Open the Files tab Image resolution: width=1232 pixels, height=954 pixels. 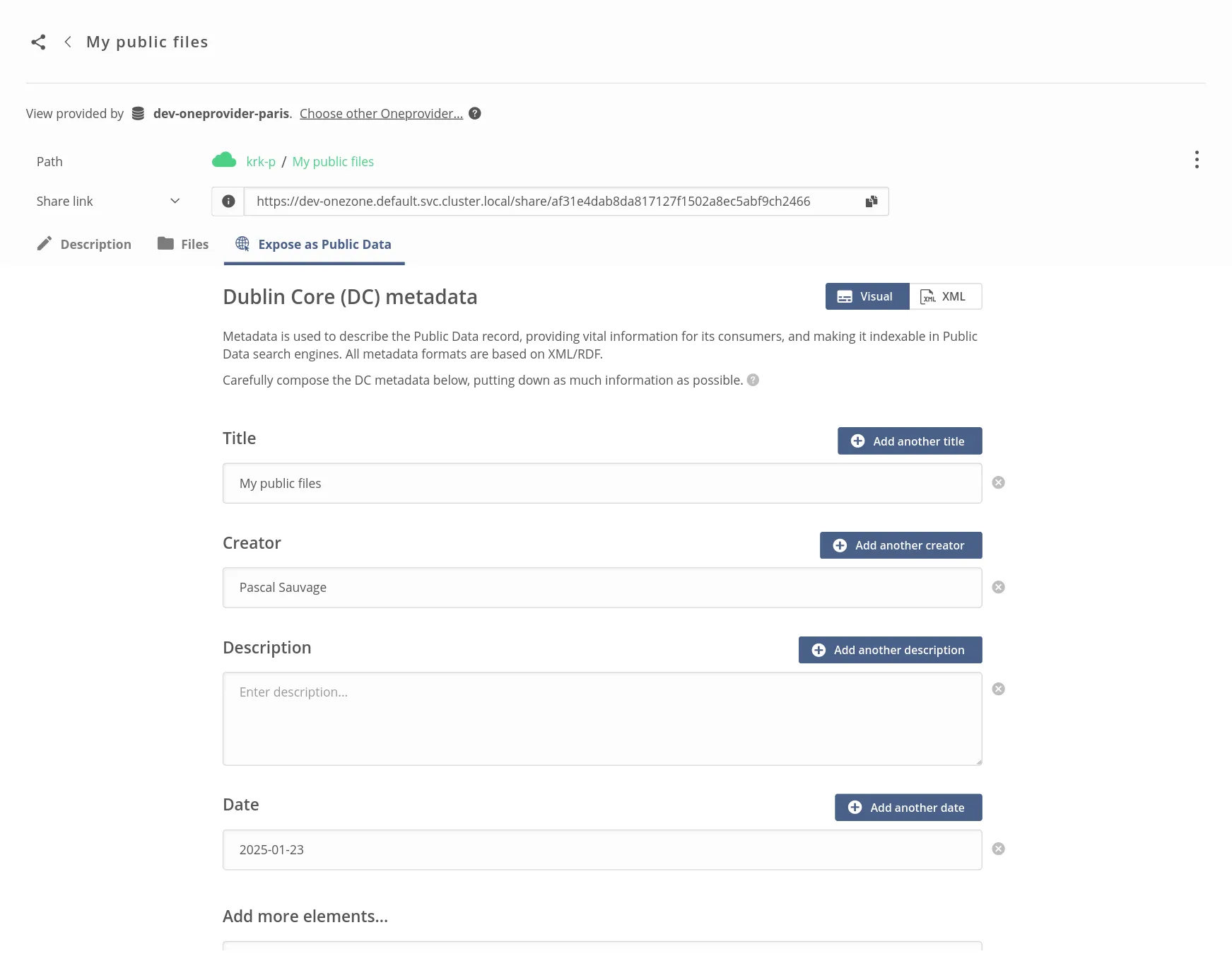(x=183, y=245)
